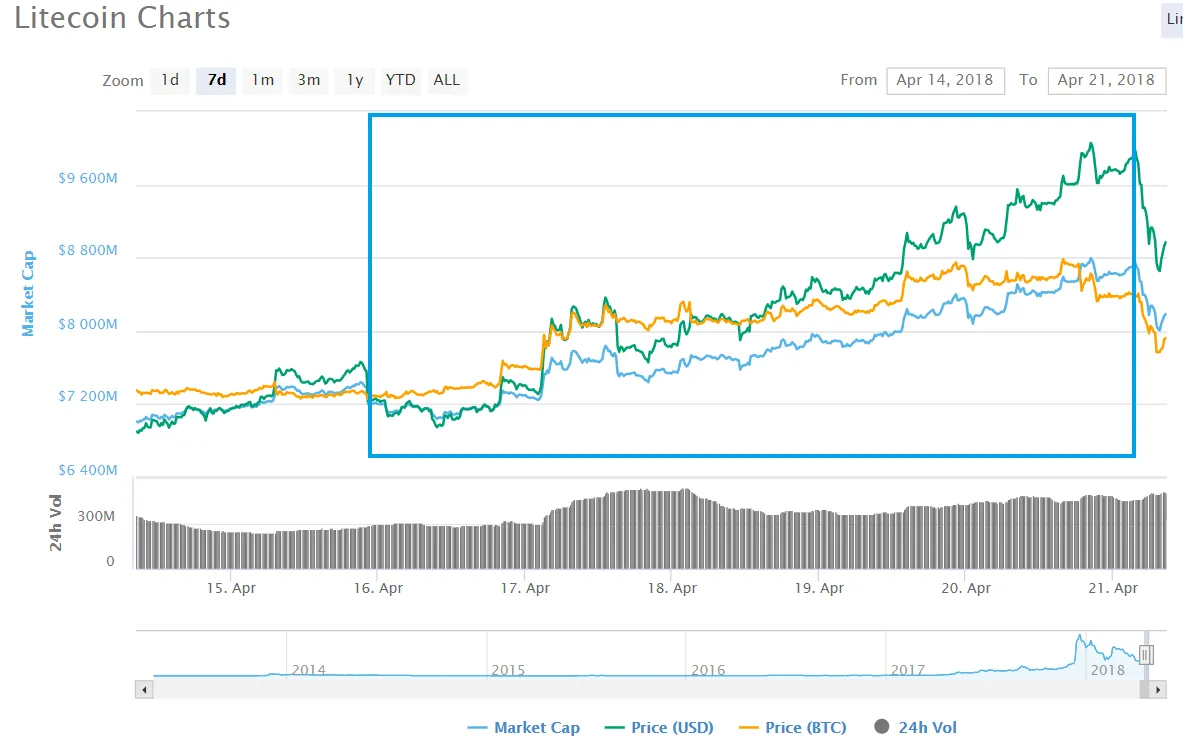The width and height of the screenshot is (1183, 751).
Task: Click 2014 in the navigator timeline
Action: (x=309, y=670)
